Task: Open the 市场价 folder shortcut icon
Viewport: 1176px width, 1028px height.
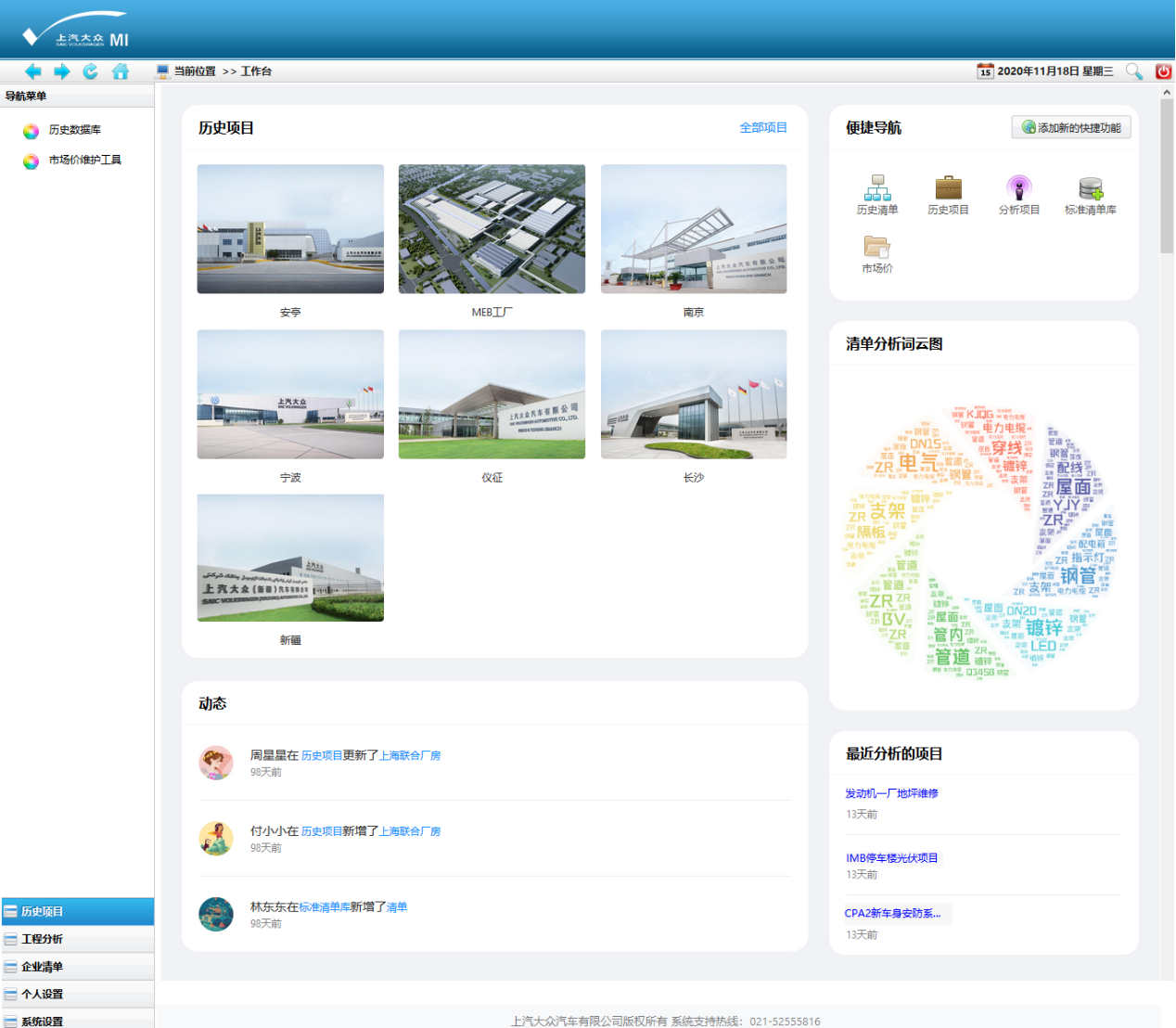Action: coord(876,247)
